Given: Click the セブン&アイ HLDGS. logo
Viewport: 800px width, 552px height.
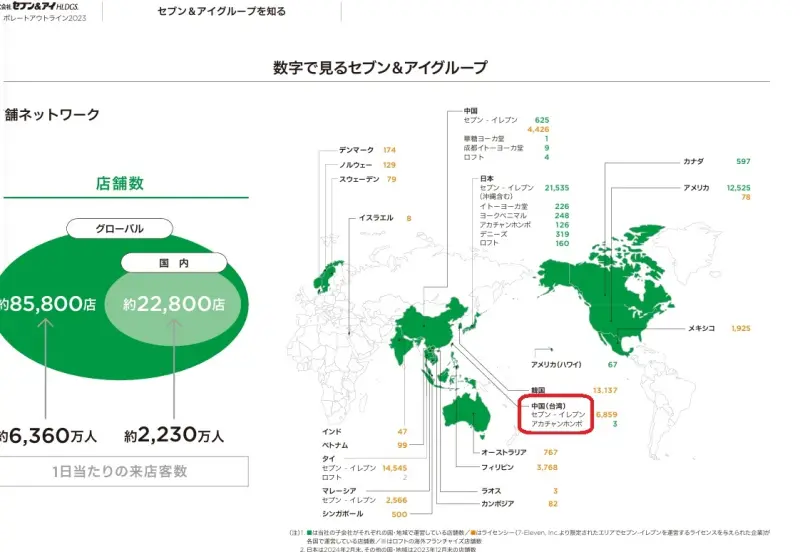Looking at the screenshot, I should tap(40, 7).
